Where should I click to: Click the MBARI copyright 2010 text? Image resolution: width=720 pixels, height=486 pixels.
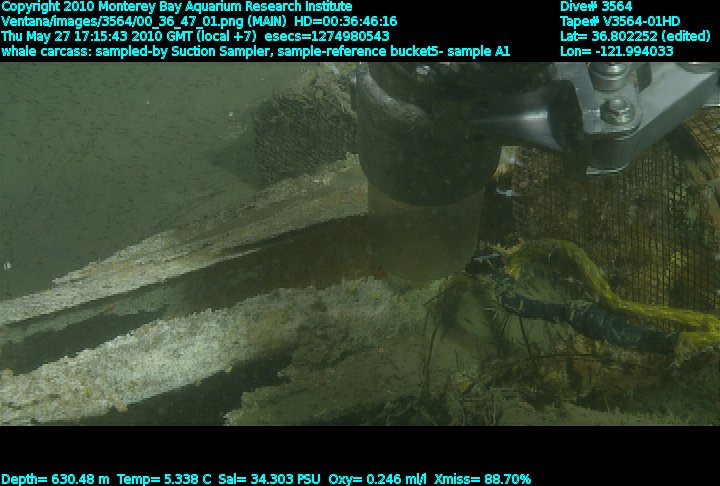(177, 6)
